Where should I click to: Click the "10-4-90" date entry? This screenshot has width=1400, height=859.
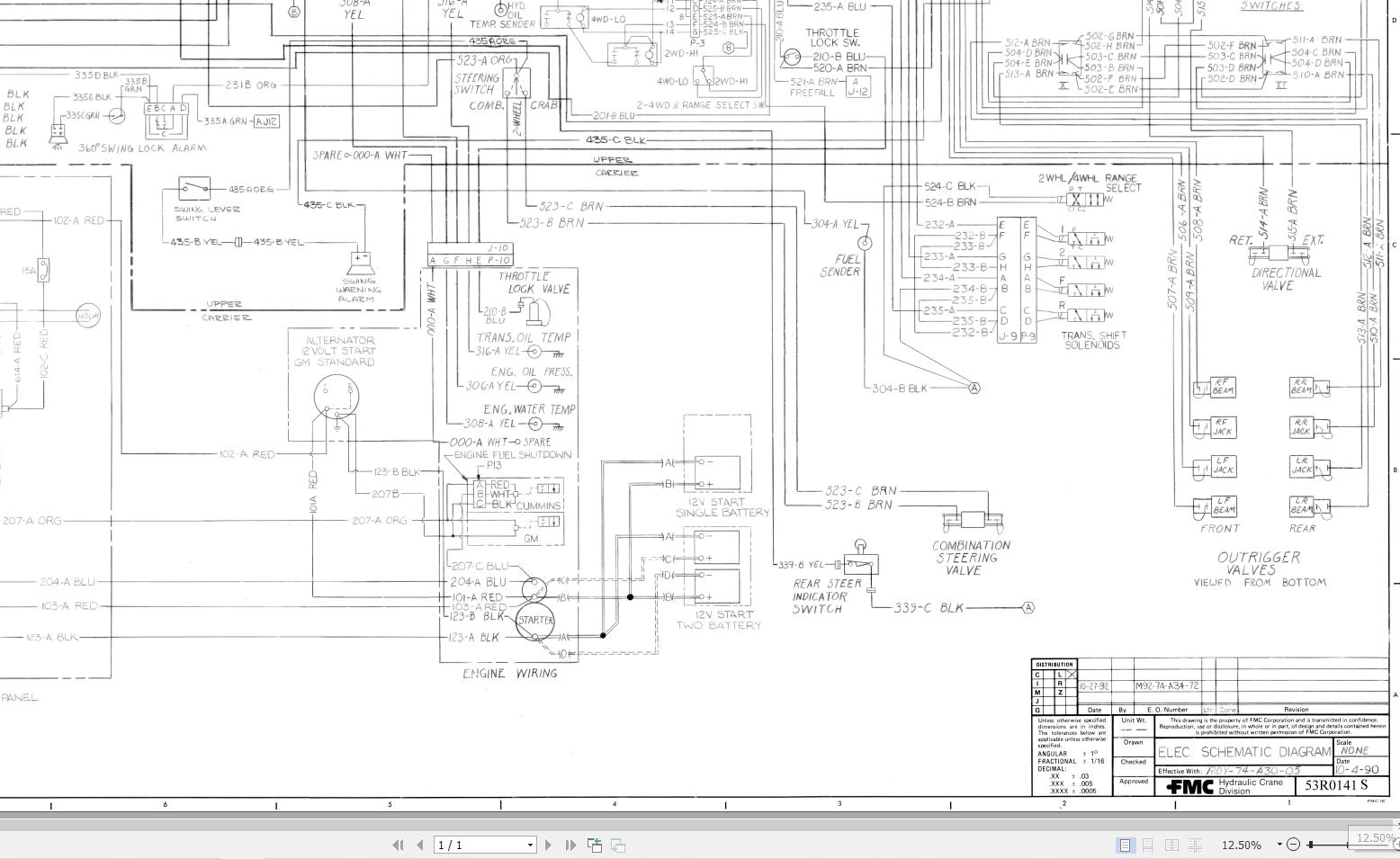click(1357, 770)
